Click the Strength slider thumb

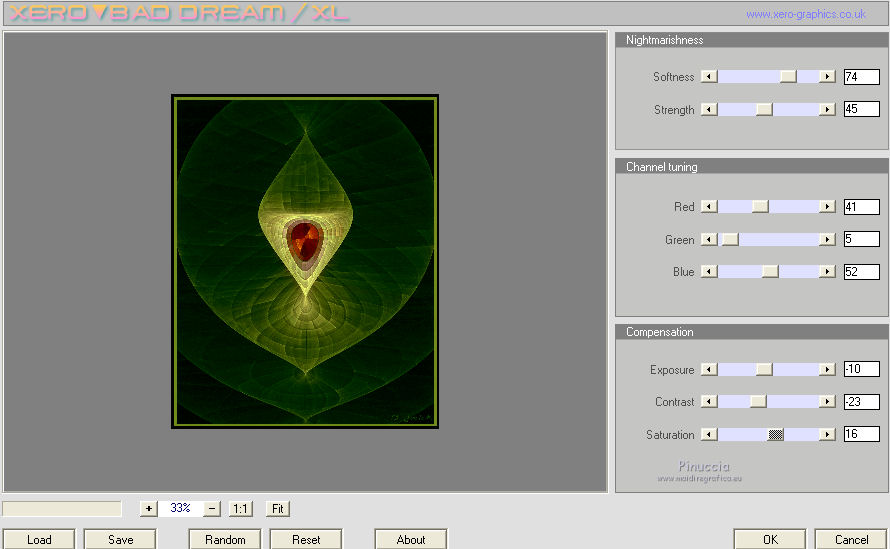(x=764, y=109)
